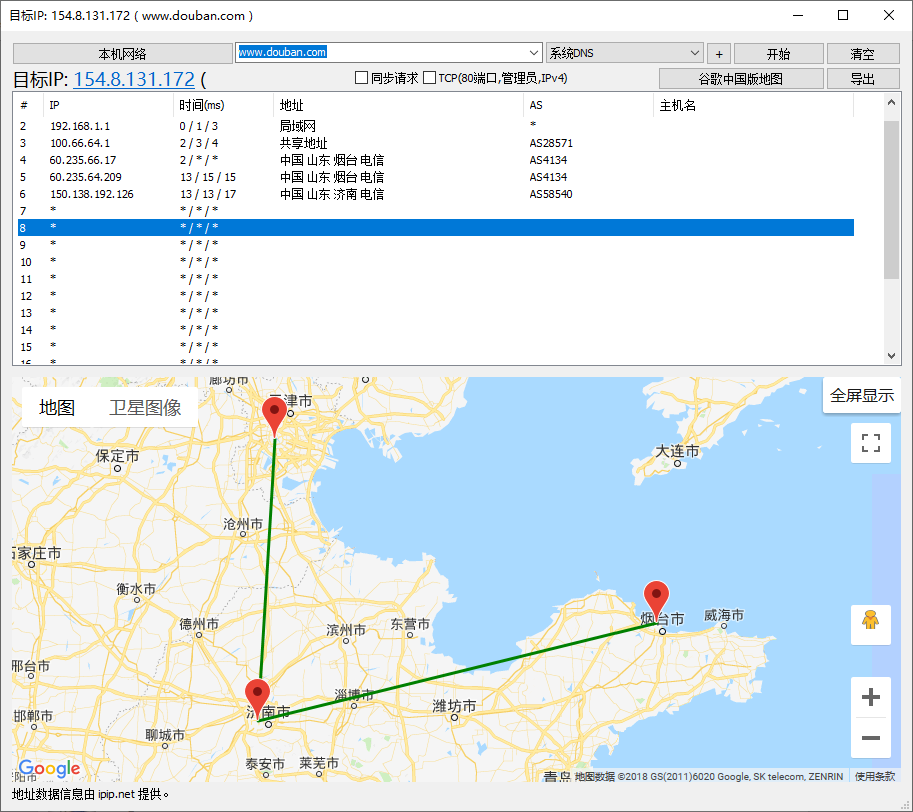Zoom in on the map
This screenshot has height=812, width=913.
(870, 697)
